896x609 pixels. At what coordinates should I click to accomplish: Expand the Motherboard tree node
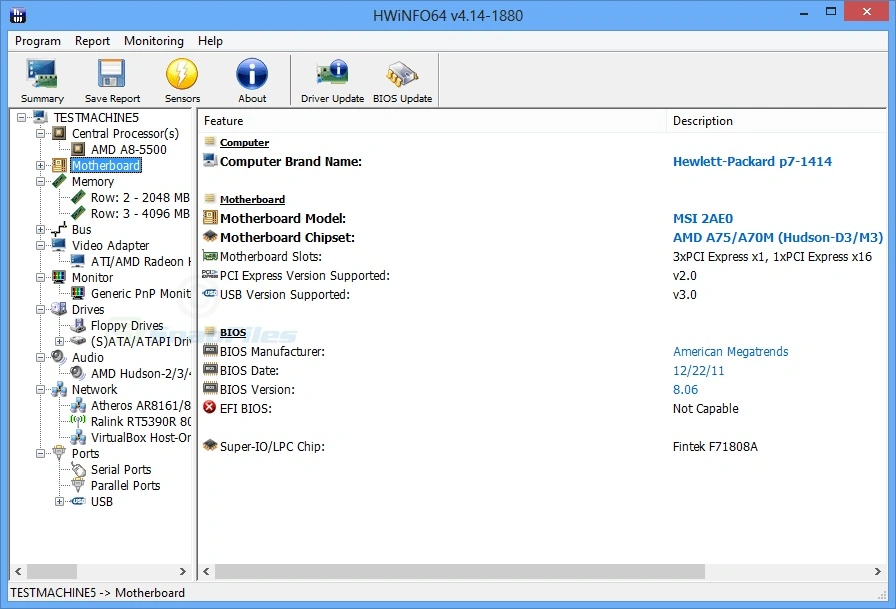pyautogui.click(x=40, y=165)
